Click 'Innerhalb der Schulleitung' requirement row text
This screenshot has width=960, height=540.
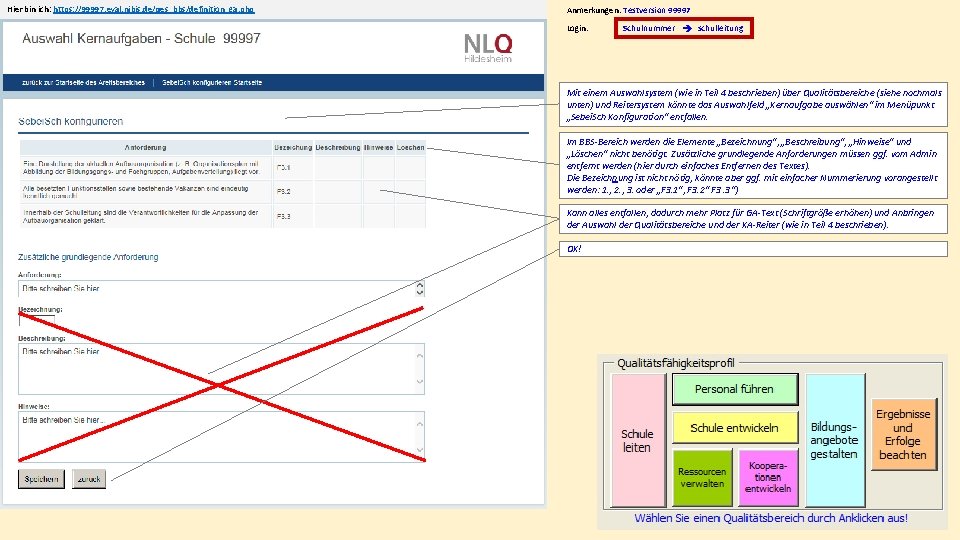click(141, 216)
